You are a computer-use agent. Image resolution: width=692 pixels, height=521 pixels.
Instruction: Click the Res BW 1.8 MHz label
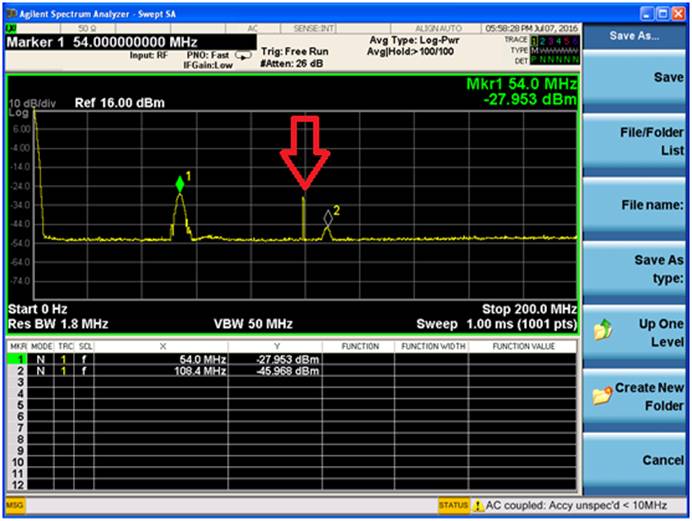pyautogui.click(x=58, y=324)
